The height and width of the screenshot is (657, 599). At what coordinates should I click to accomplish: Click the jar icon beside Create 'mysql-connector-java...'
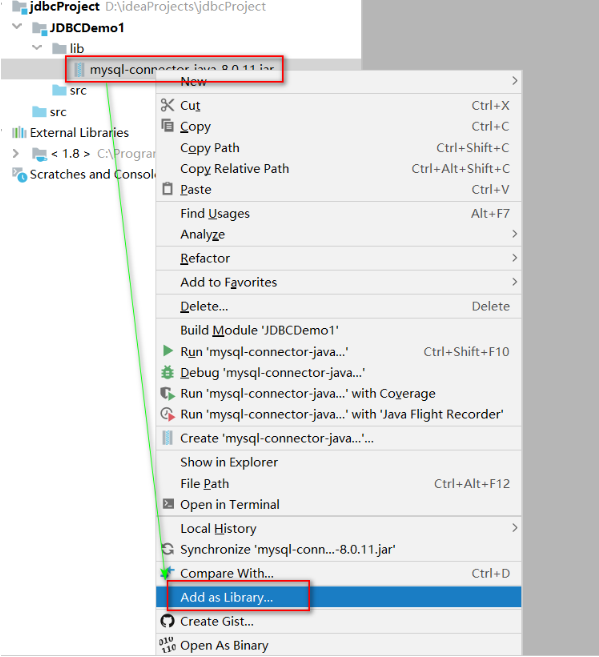pos(168,438)
